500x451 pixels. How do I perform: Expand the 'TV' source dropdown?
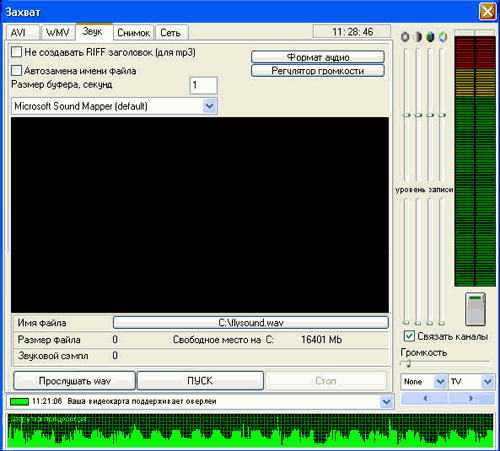pyautogui.click(x=488, y=381)
